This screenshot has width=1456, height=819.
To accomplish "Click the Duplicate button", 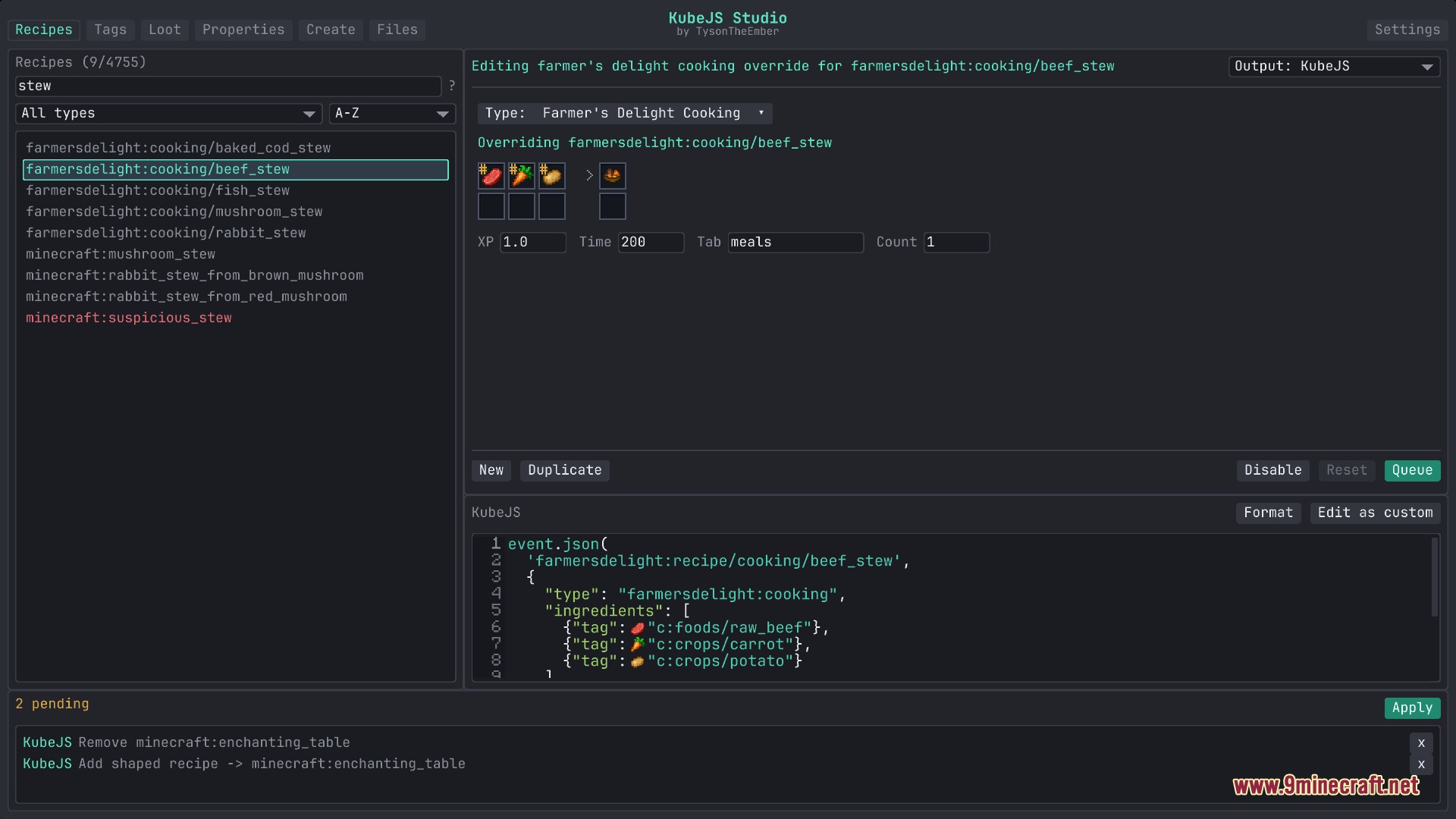I will tap(565, 470).
